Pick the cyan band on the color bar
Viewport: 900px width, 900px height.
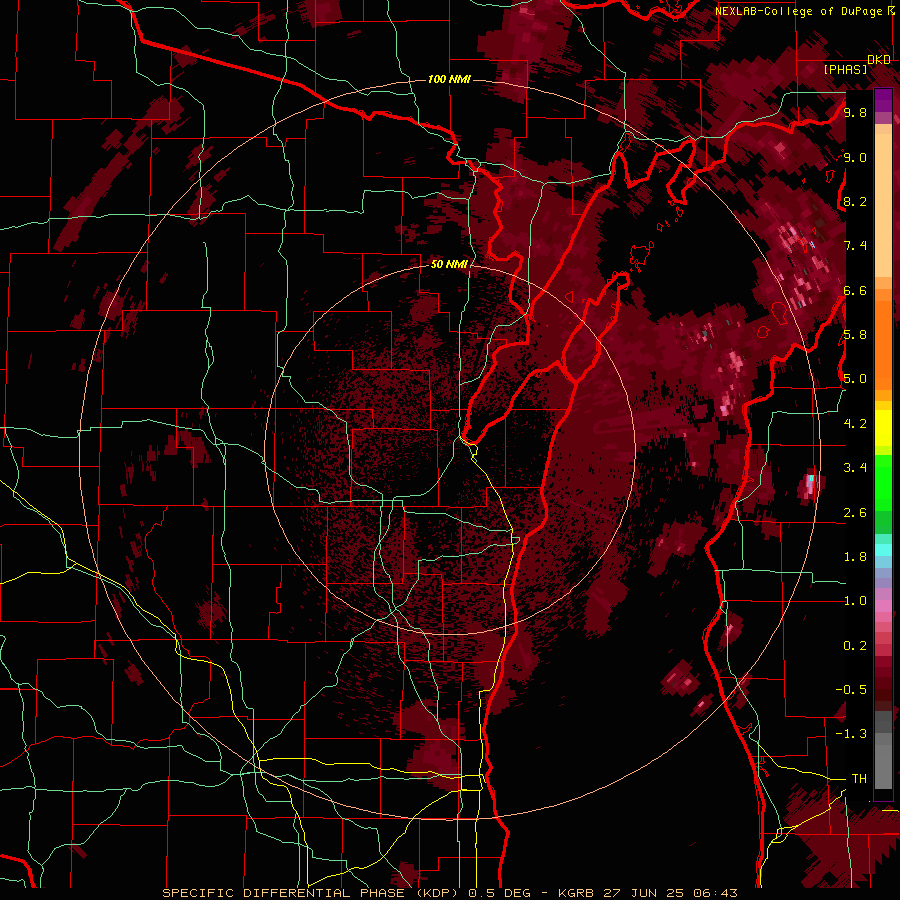point(884,550)
